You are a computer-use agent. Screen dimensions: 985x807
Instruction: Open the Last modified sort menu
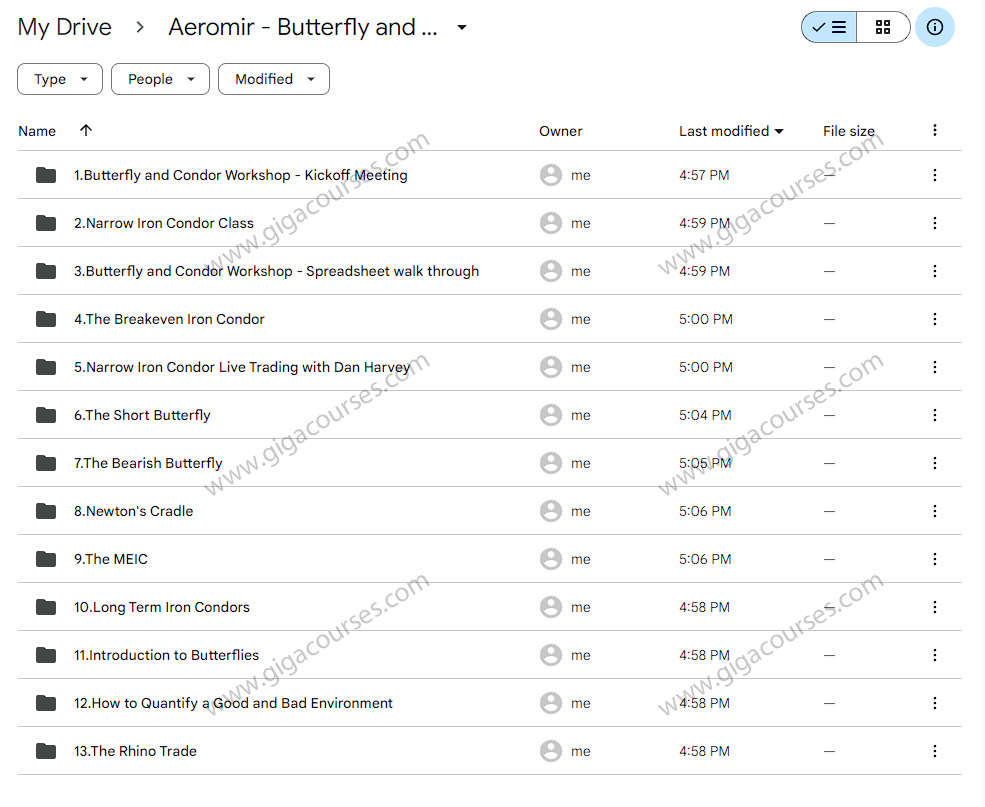tap(730, 131)
